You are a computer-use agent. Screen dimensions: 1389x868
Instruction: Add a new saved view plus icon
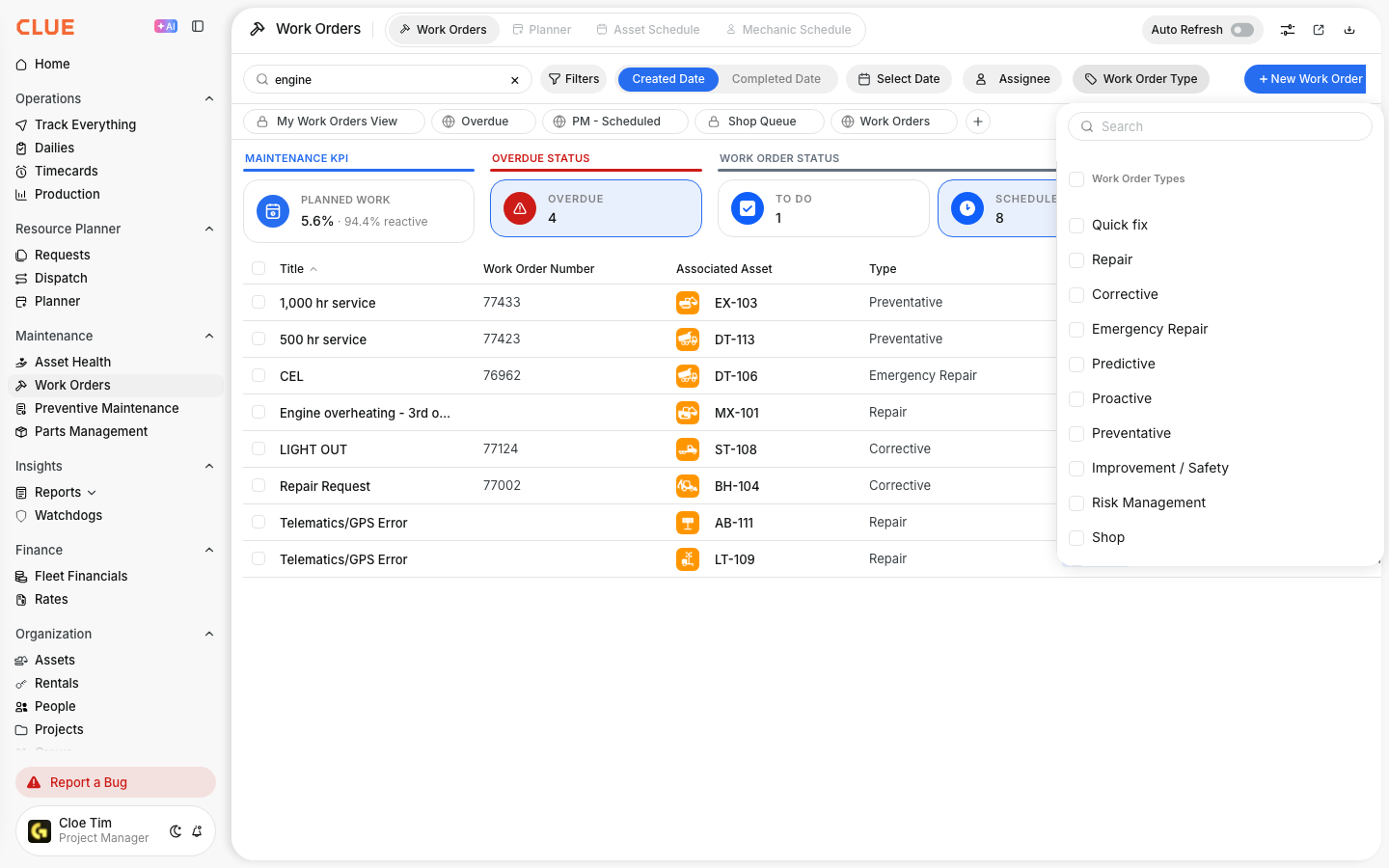click(x=978, y=122)
